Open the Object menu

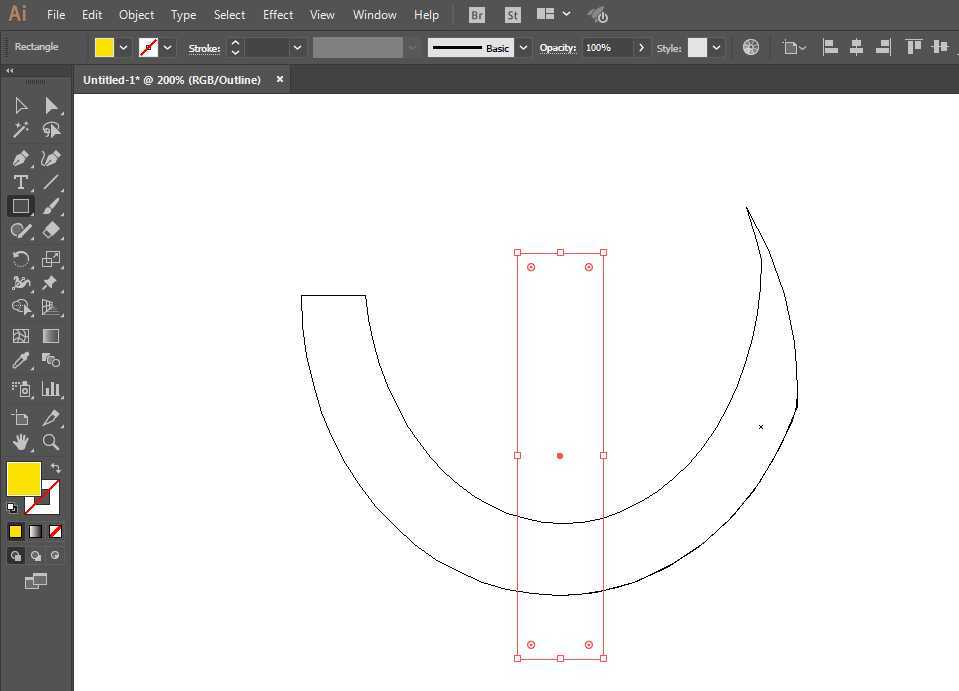point(136,14)
